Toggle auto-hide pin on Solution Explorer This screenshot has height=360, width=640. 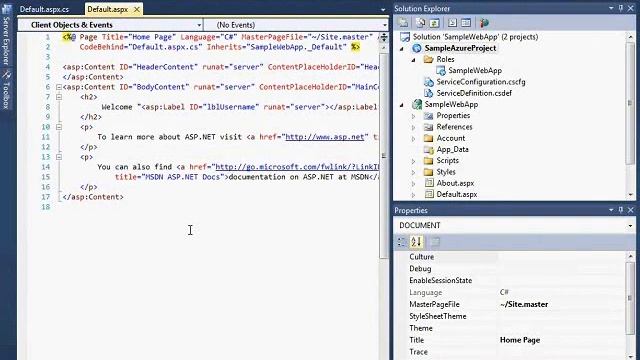click(621, 8)
